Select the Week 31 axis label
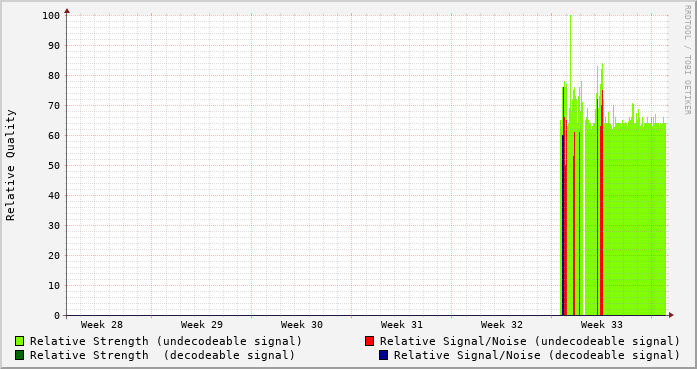The height and width of the screenshot is (369, 697). [x=402, y=325]
